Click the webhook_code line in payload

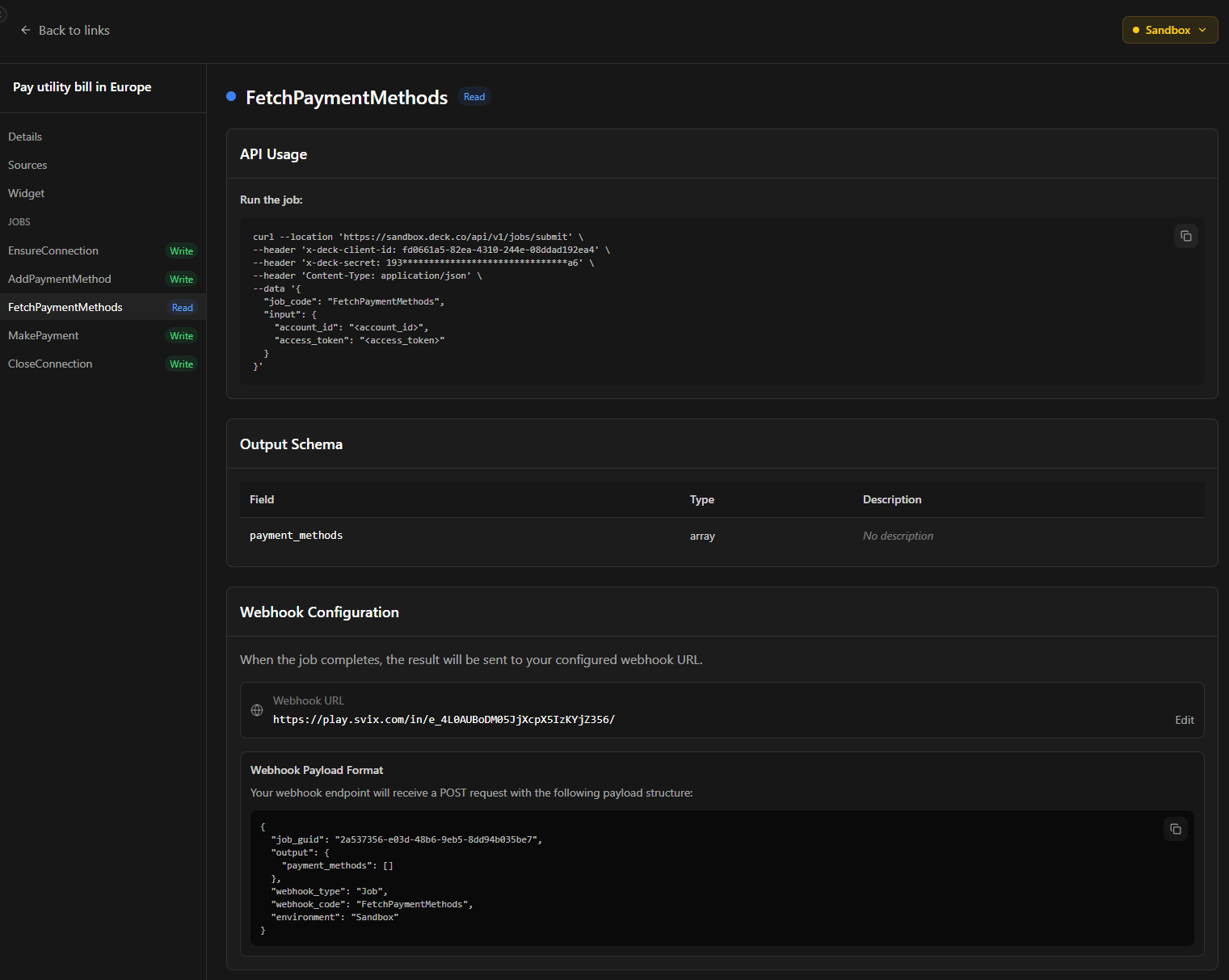pyautogui.click(x=372, y=904)
